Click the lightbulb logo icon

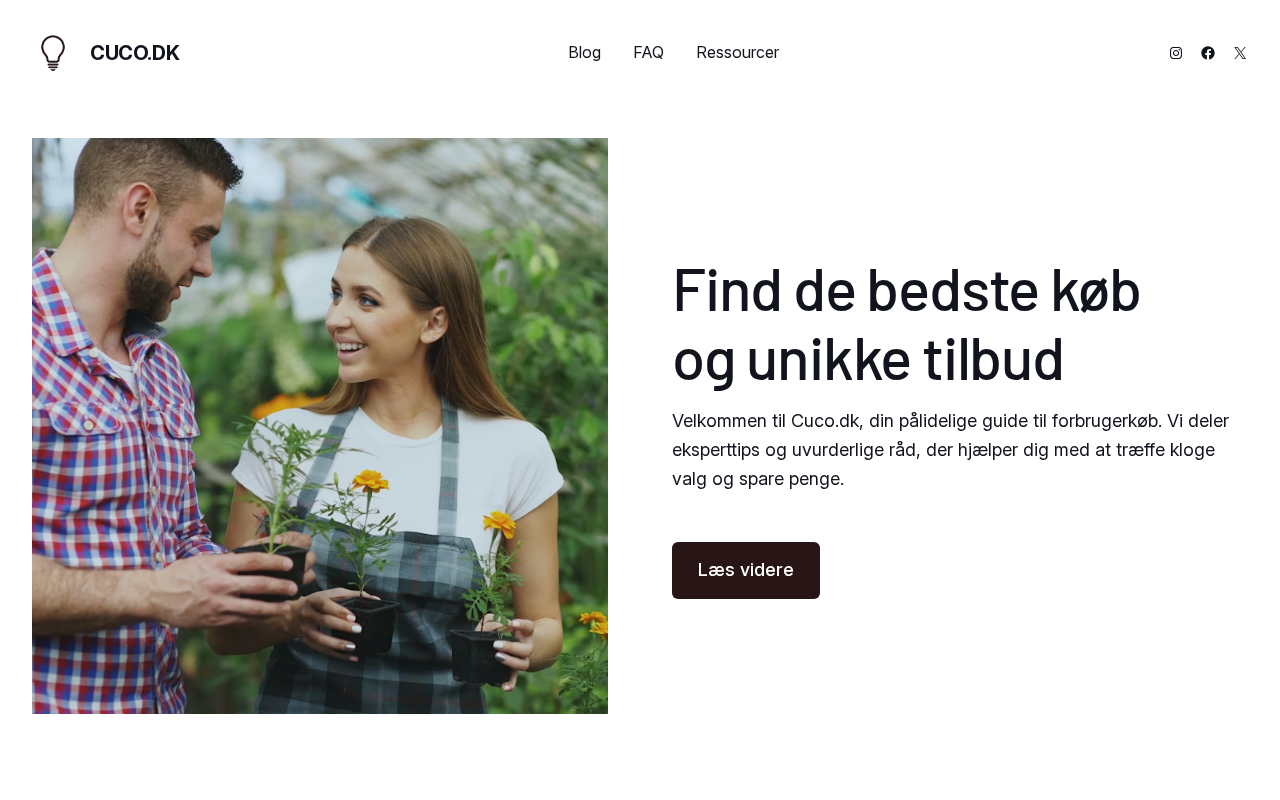point(53,53)
